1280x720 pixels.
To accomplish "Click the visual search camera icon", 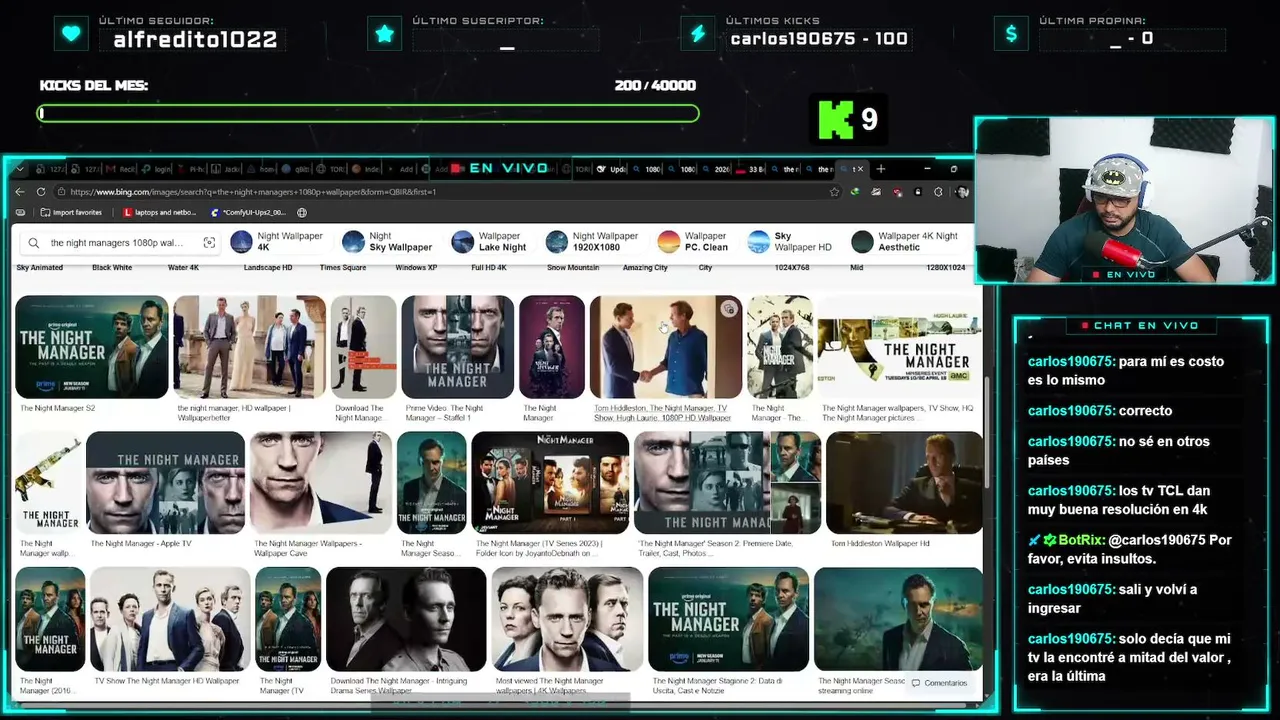I will [209, 242].
